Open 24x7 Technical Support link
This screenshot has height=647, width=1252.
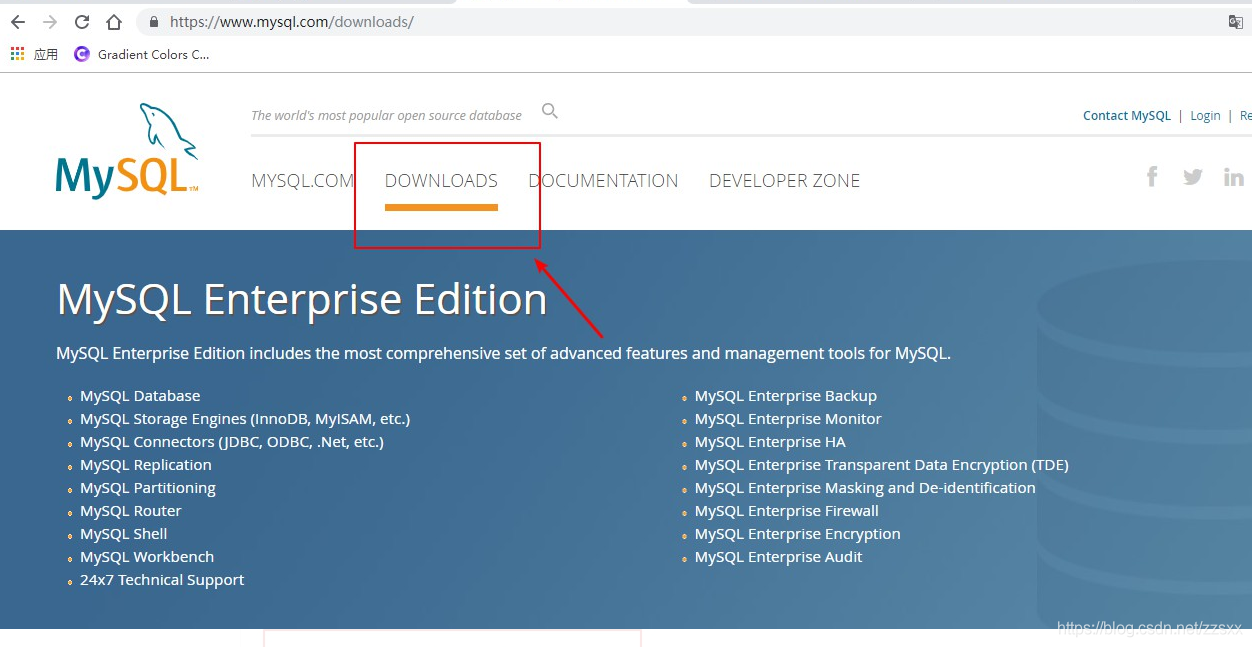tap(162, 580)
